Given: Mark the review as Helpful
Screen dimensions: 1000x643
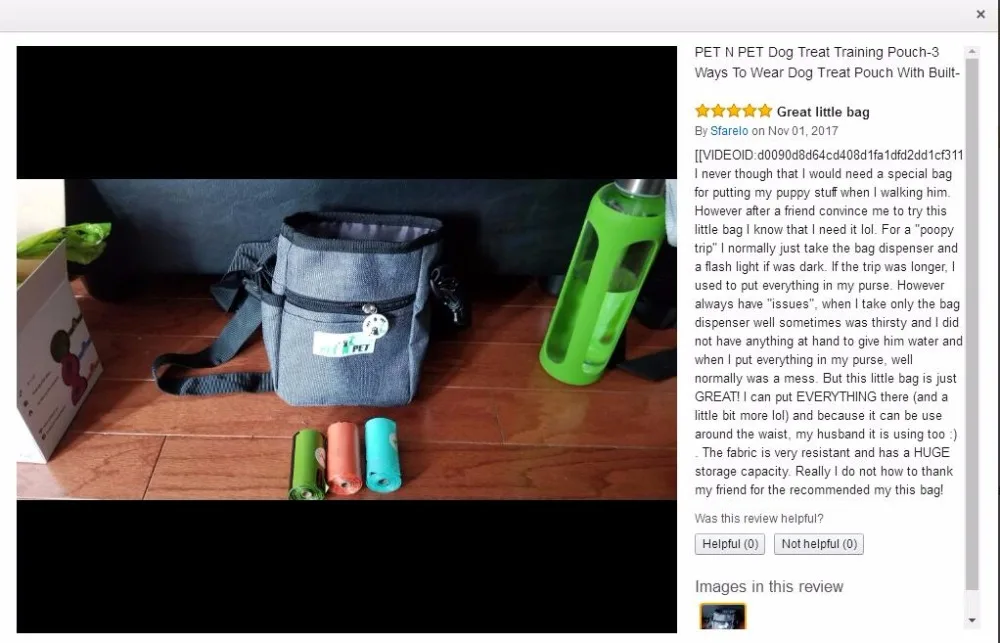Looking at the screenshot, I should pos(730,544).
